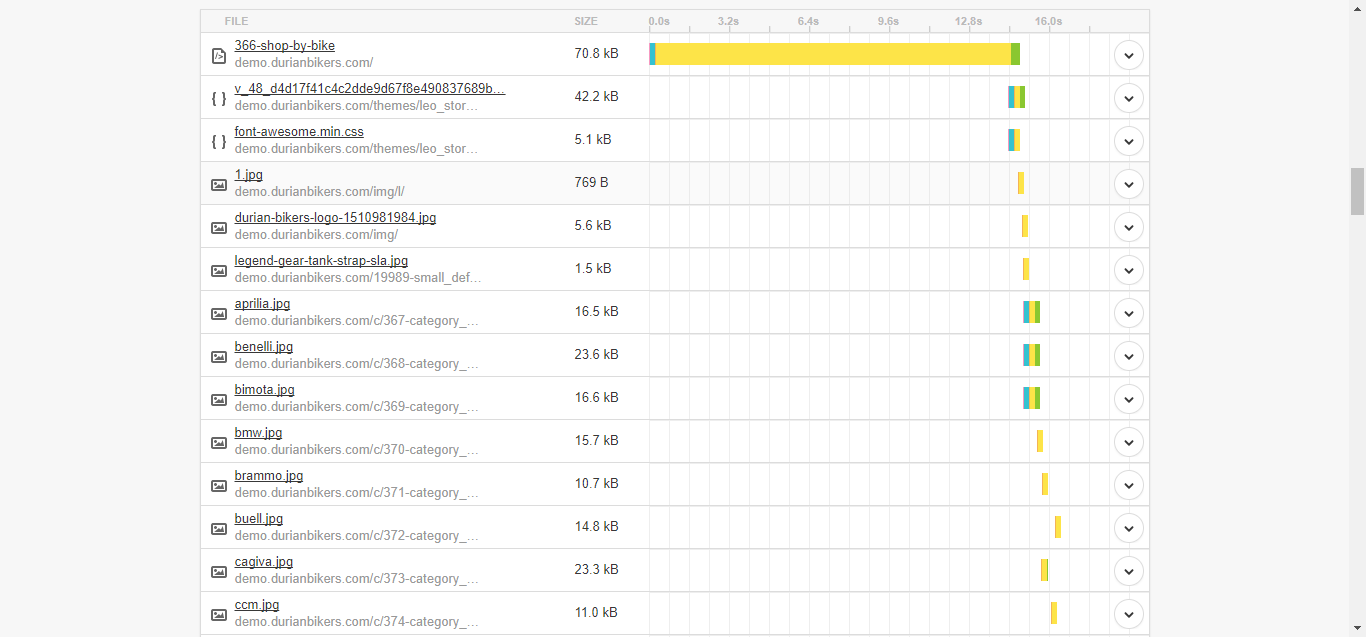Open the brammo.jpg link

[269, 476]
